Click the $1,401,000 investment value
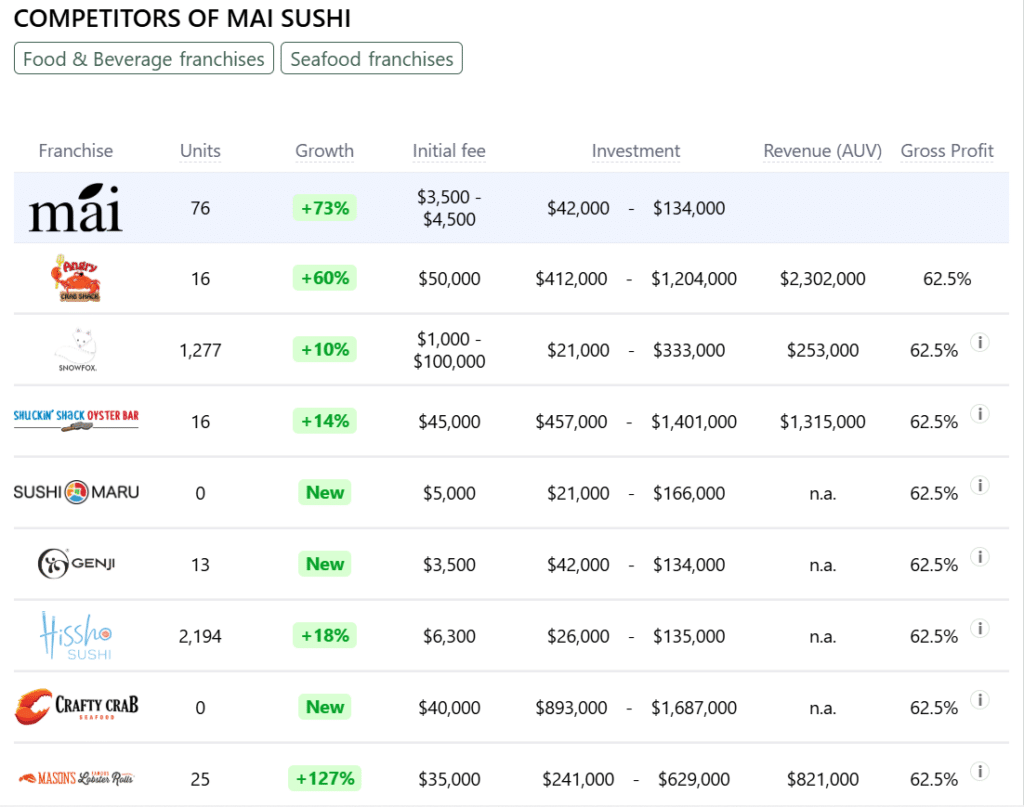 694,422
